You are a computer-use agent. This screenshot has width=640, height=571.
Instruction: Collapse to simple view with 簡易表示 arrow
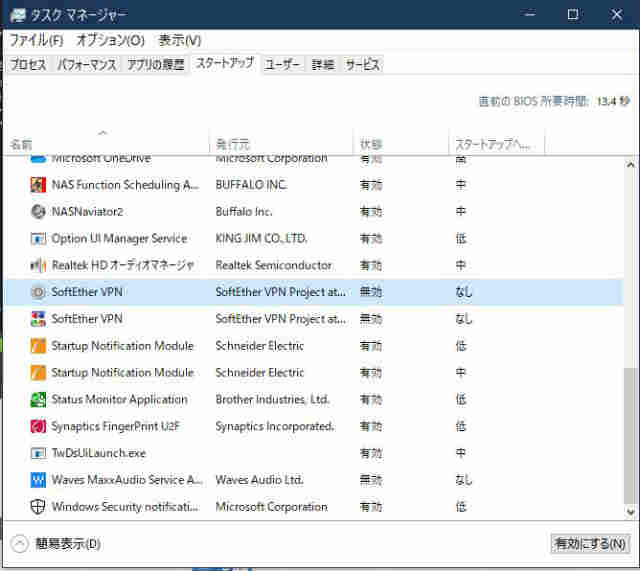point(19,544)
